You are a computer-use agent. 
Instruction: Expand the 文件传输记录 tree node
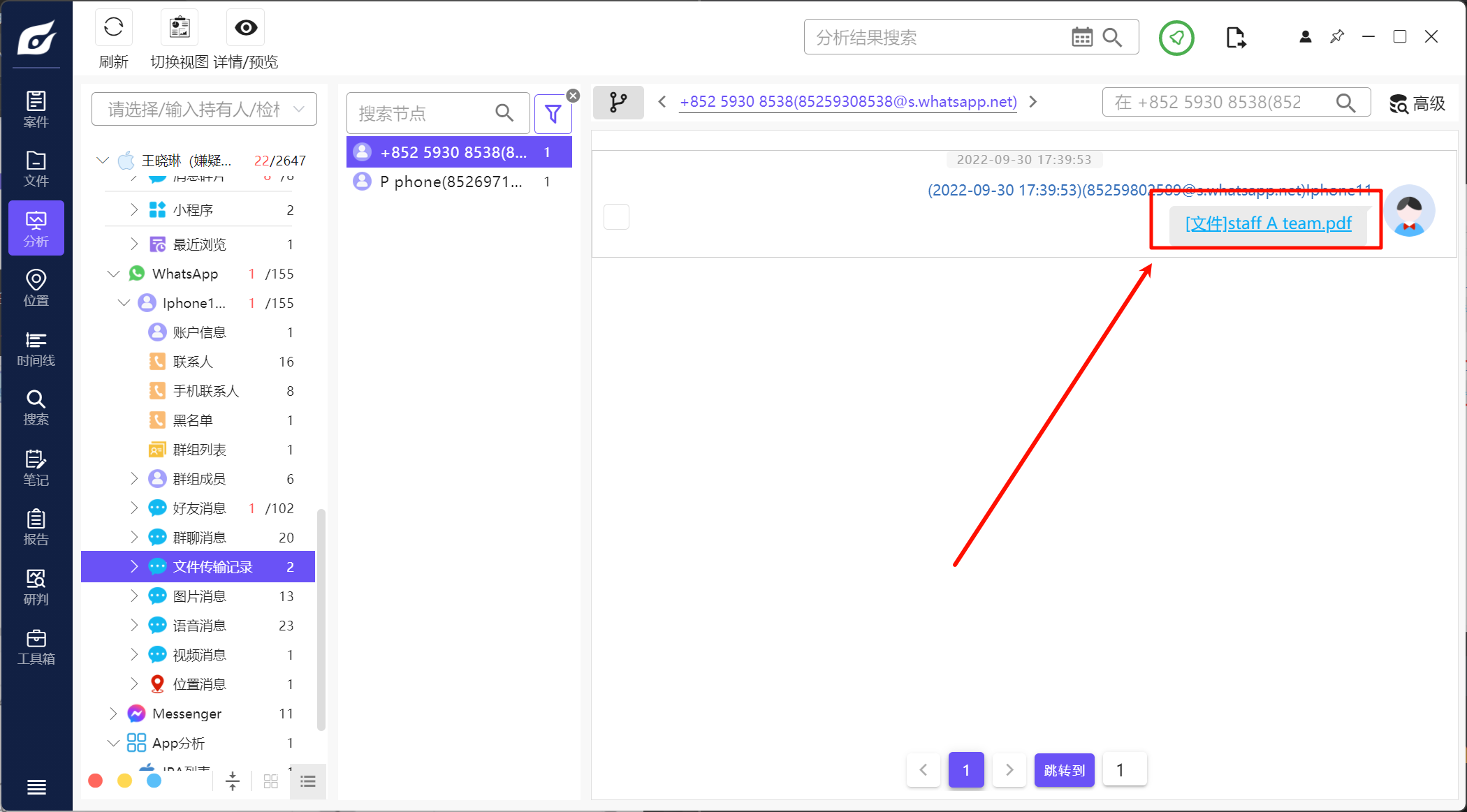[134, 566]
